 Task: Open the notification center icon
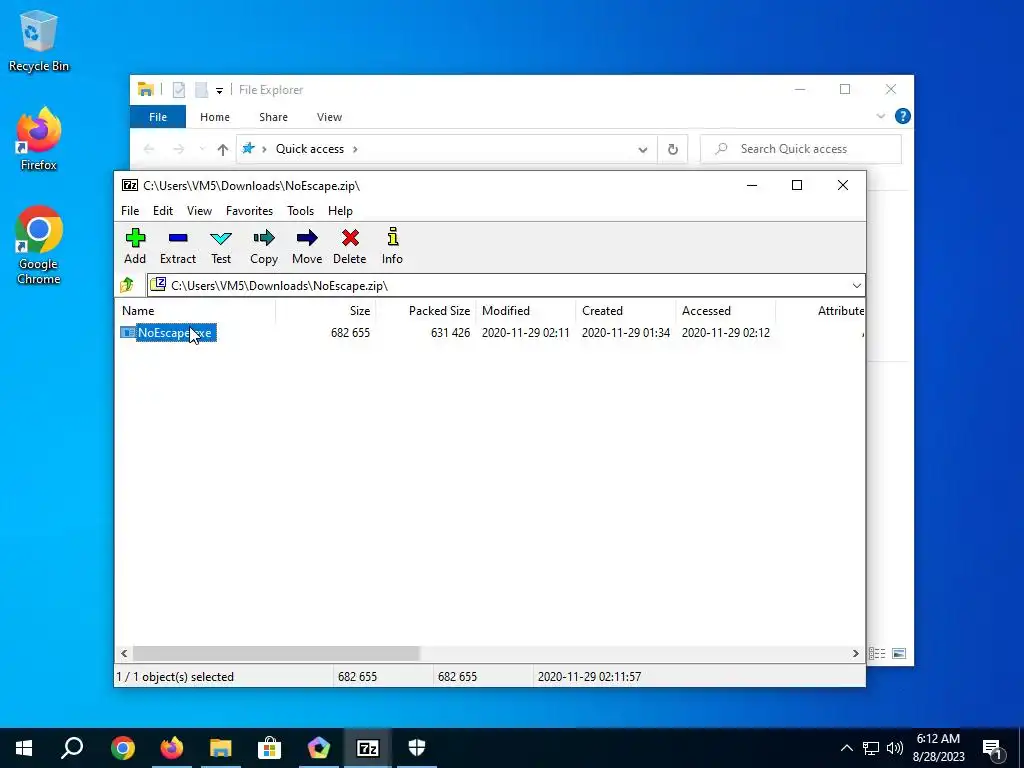coord(993,749)
